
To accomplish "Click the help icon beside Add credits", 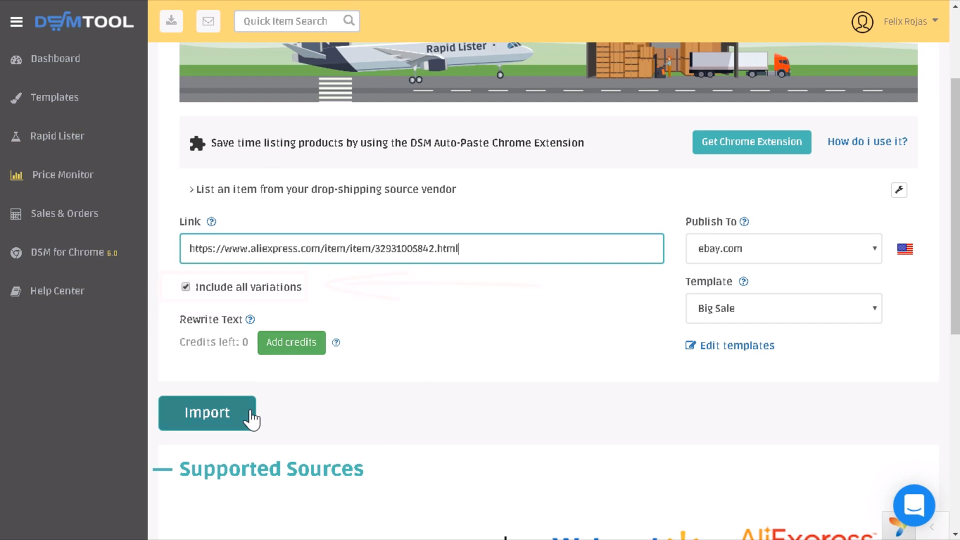I will [x=336, y=342].
